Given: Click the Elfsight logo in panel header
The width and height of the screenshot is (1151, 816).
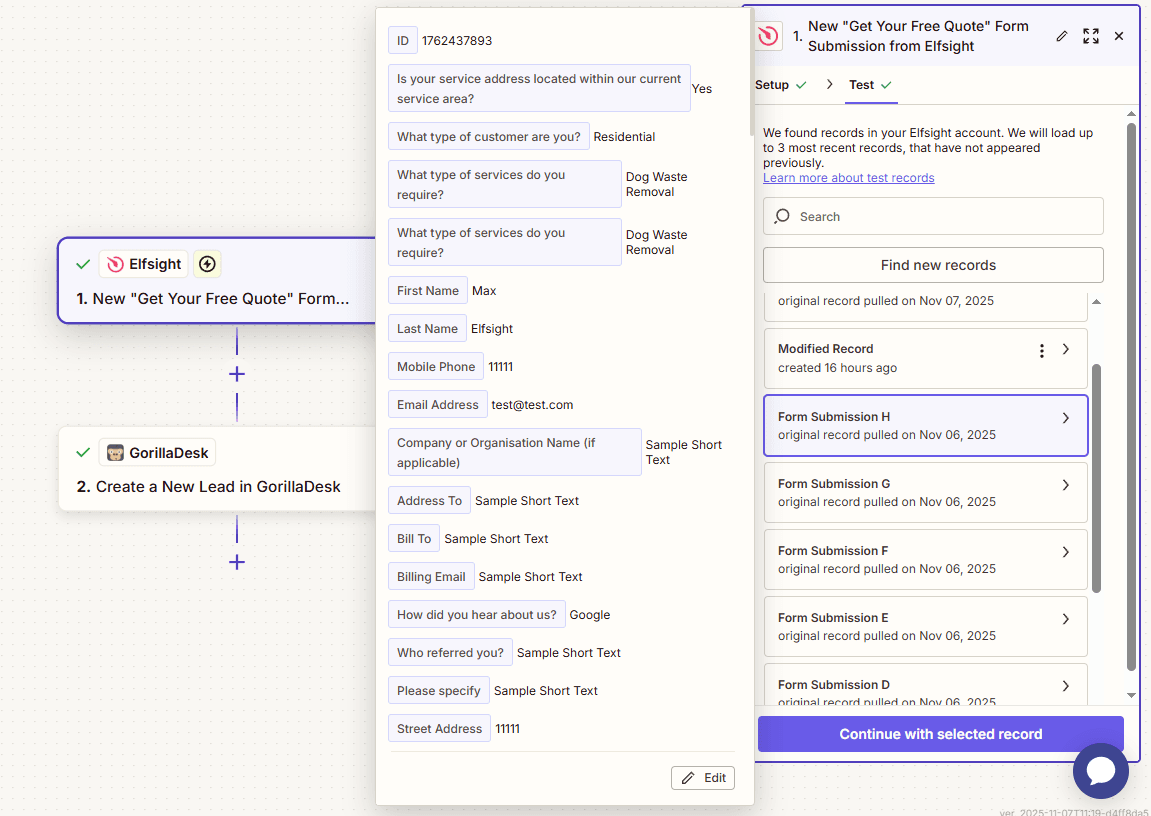Looking at the screenshot, I should pyautogui.click(x=768, y=36).
